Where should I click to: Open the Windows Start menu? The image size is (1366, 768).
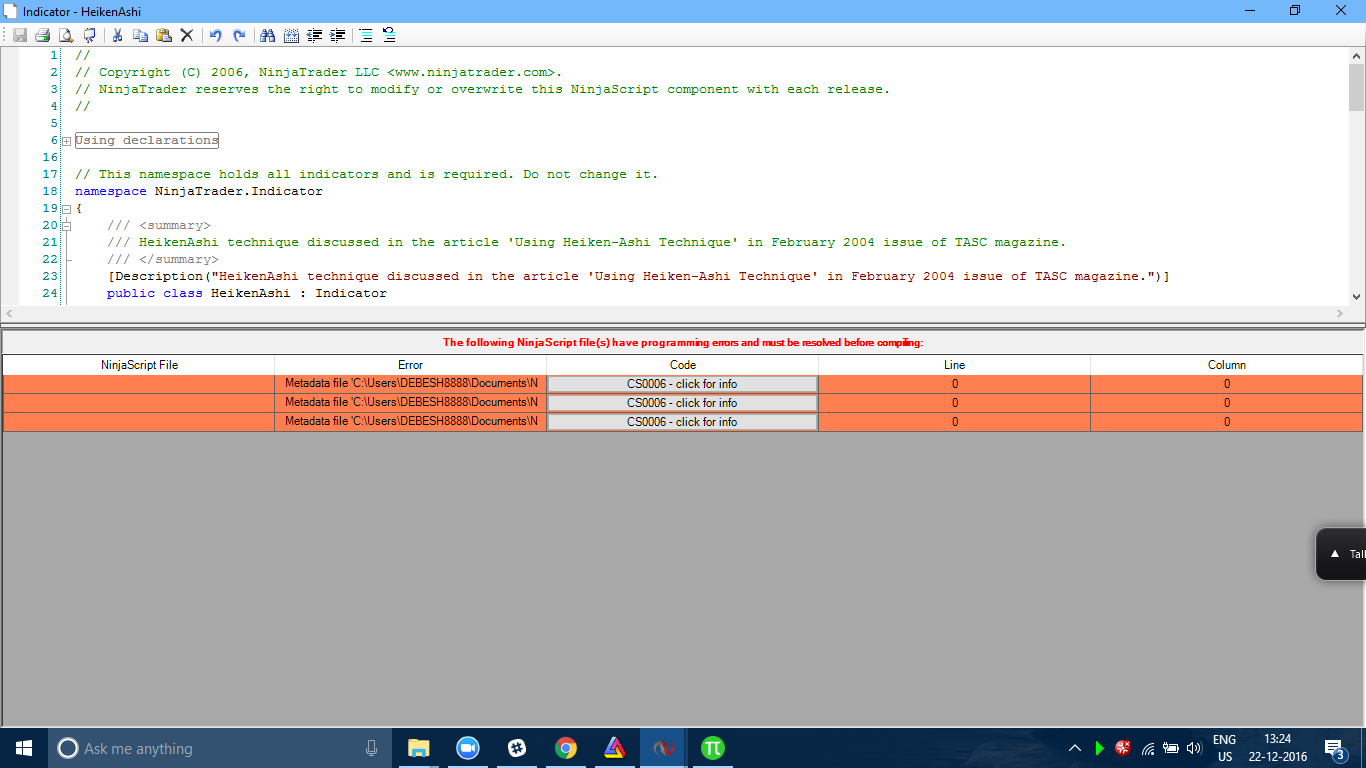pos(23,748)
